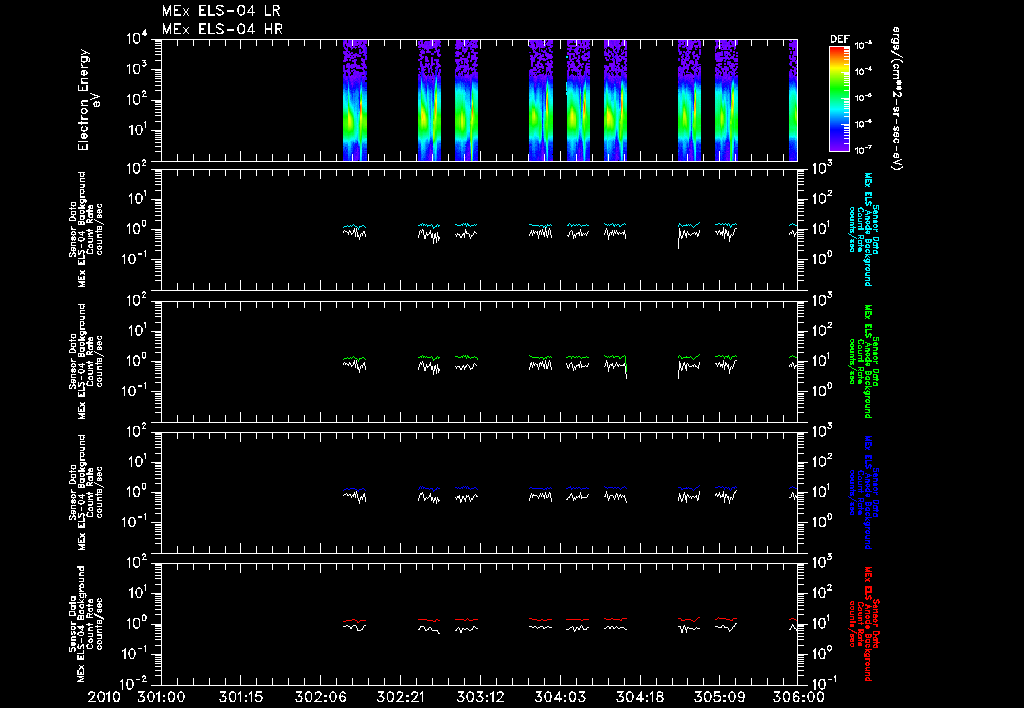The height and width of the screenshot is (708, 1024).
Task: Click the '301:00' time axis label
Action: pos(161,698)
